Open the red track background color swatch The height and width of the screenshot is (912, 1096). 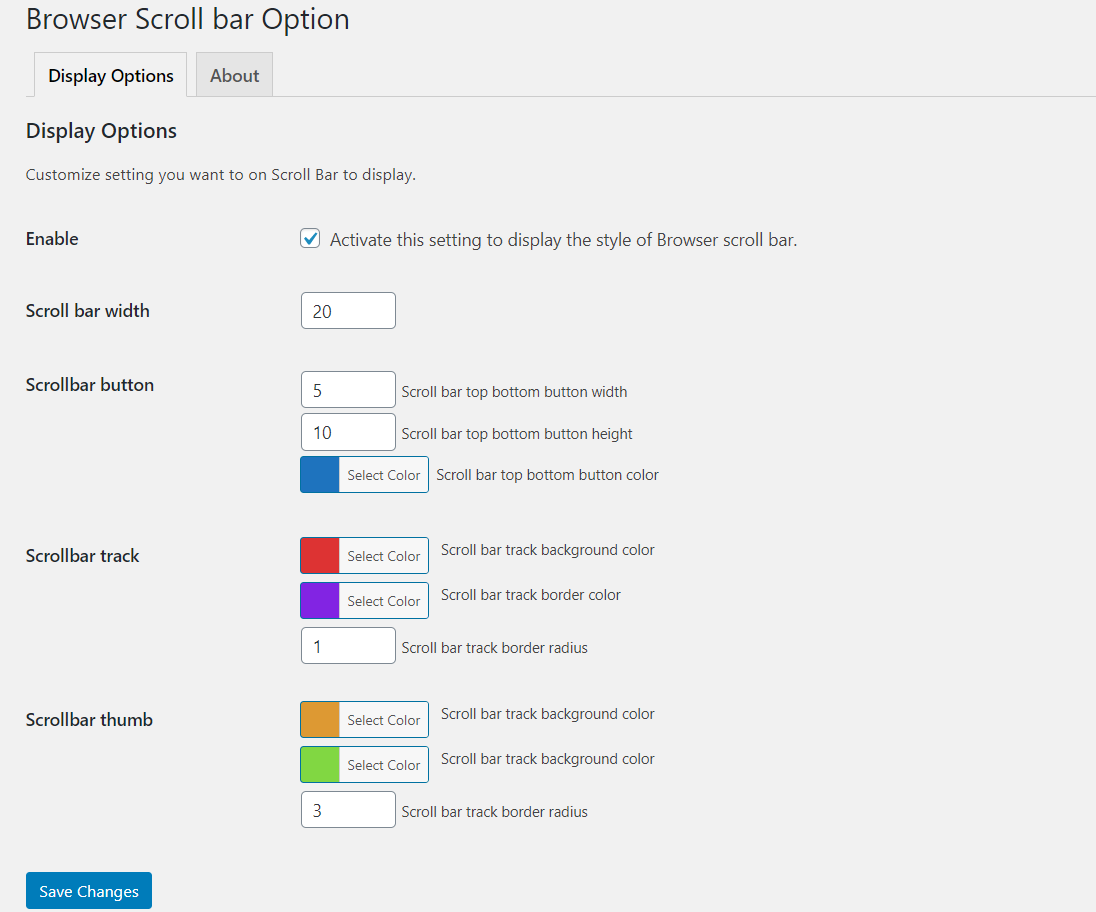point(320,556)
